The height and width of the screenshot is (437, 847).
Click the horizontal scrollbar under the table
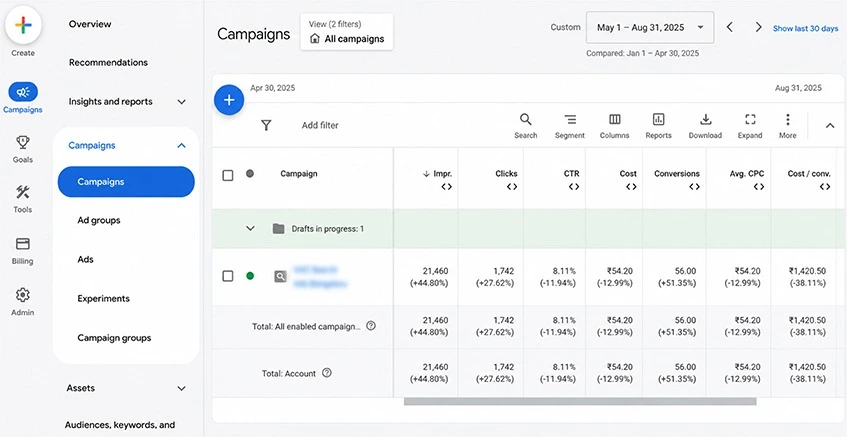coord(580,401)
